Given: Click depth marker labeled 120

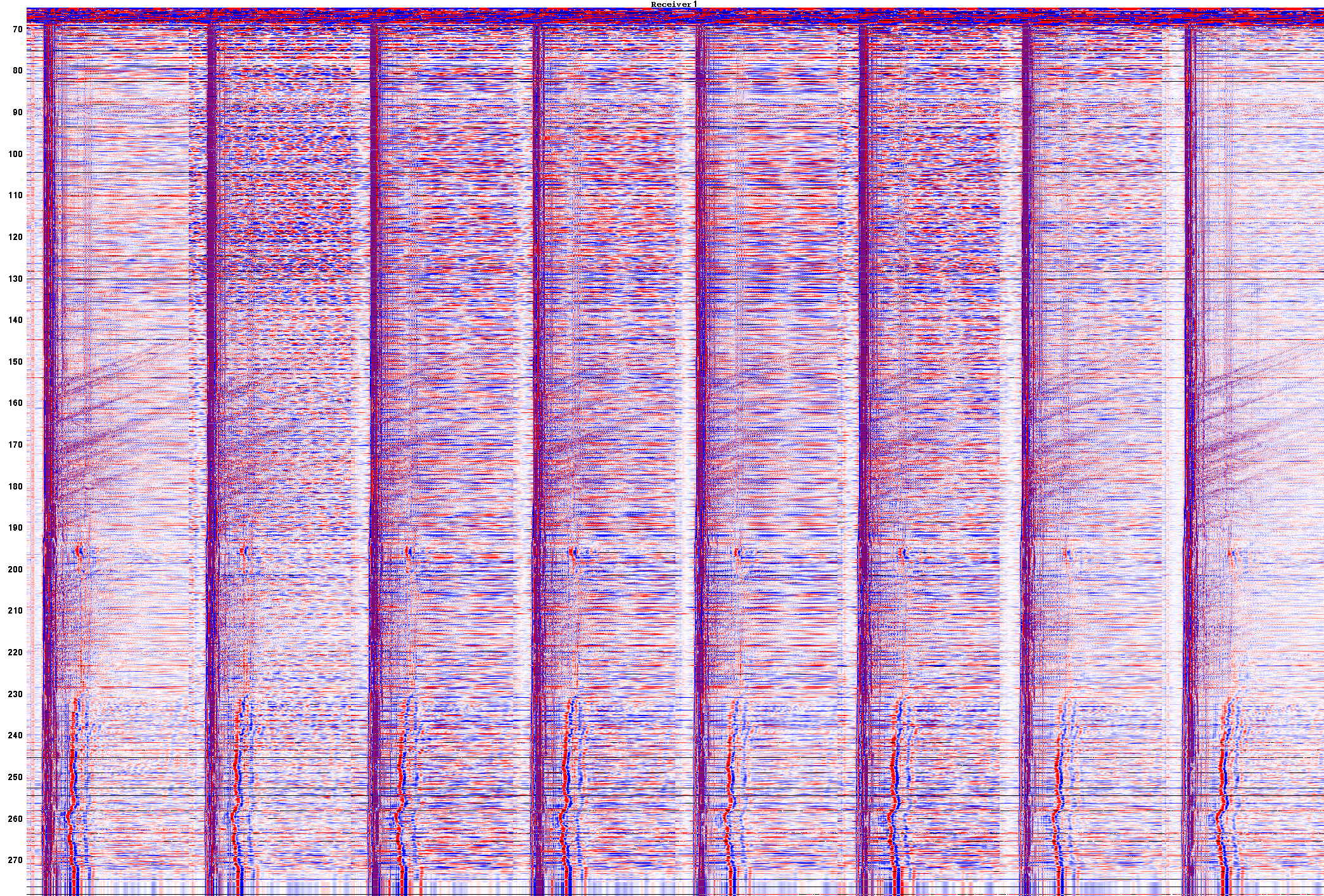Looking at the screenshot, I should tap(15, 237).
